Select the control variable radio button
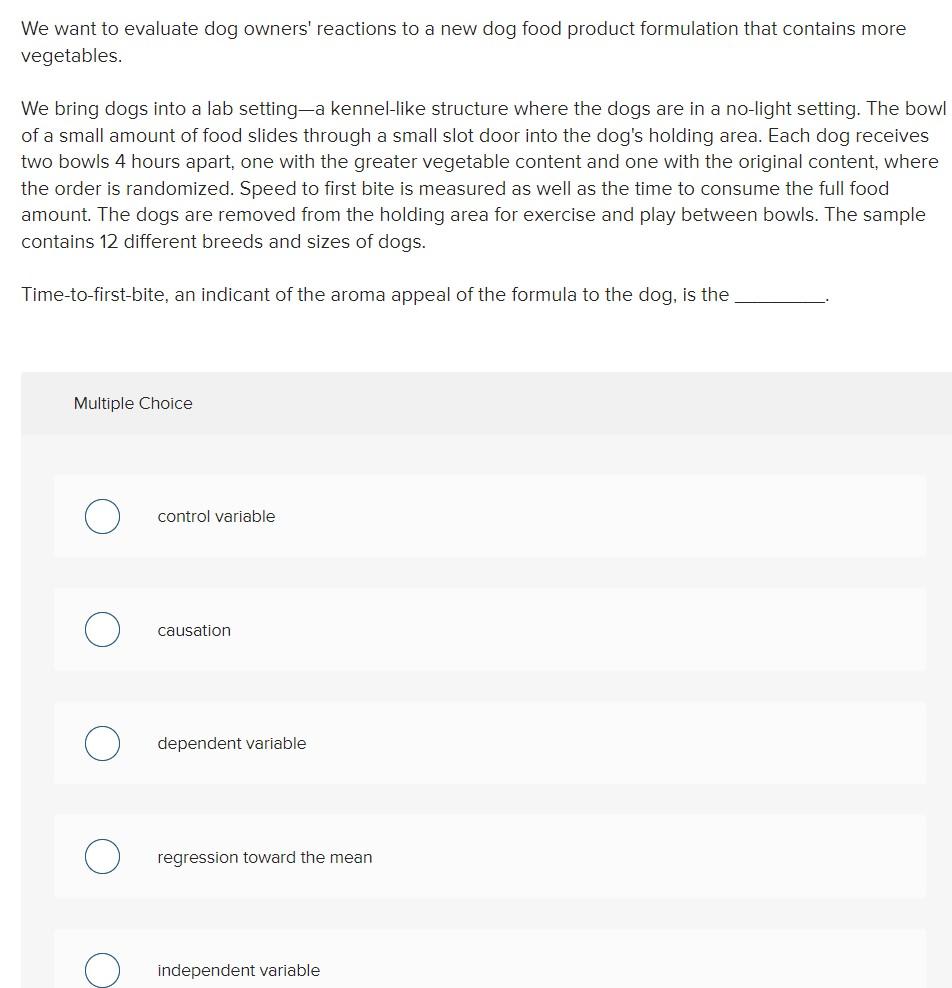The width and height of the screenshot is (952, 988). tap(102, 516)
